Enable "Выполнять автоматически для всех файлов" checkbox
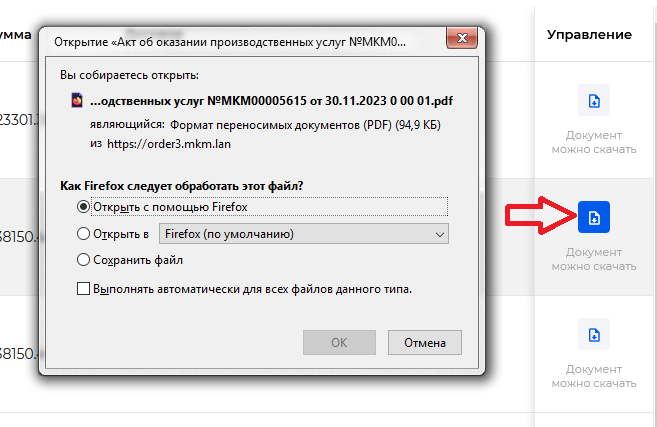 click(x=83, y=289)
